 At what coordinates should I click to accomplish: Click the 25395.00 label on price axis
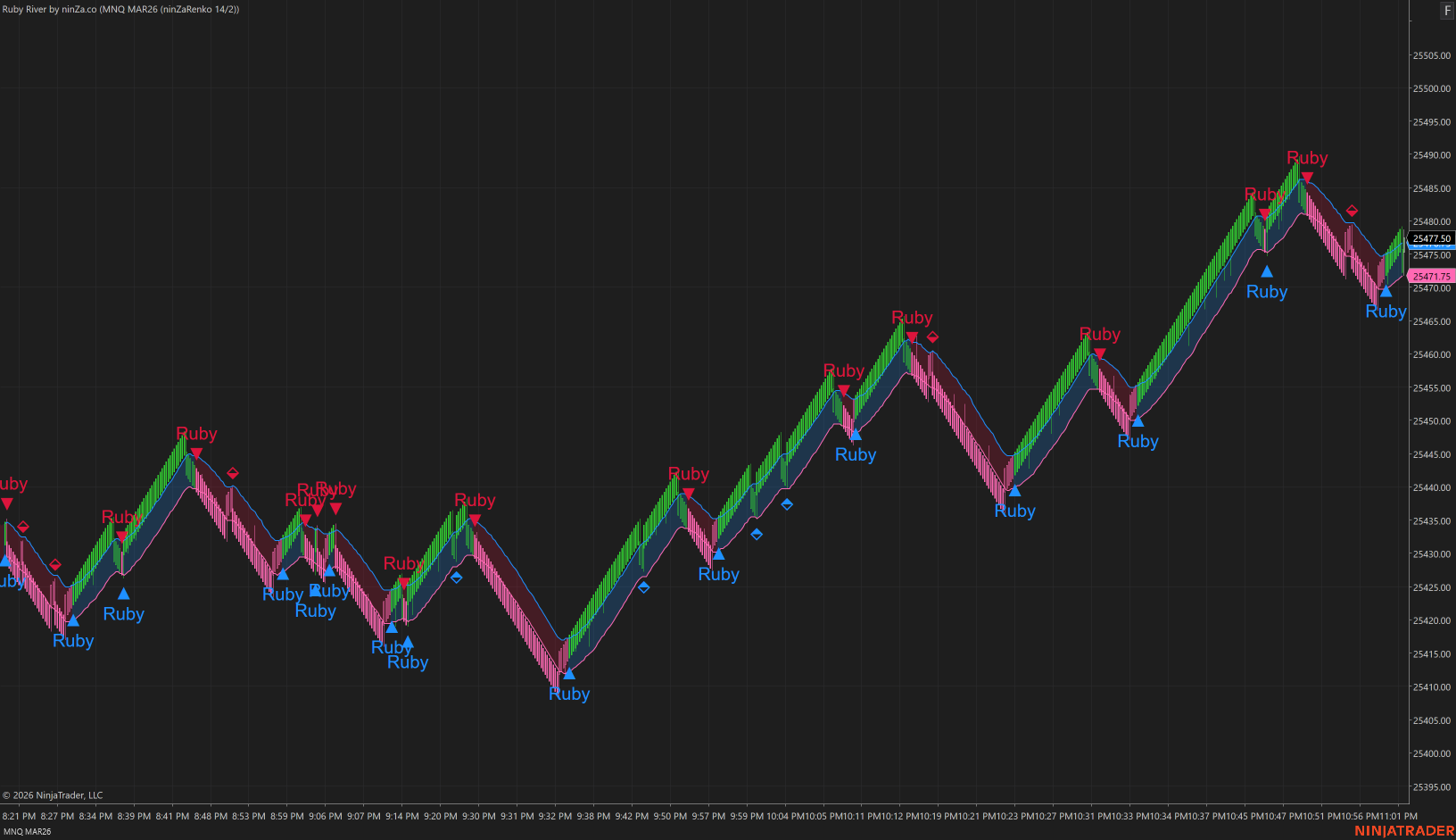click(x=1431, y=787)
